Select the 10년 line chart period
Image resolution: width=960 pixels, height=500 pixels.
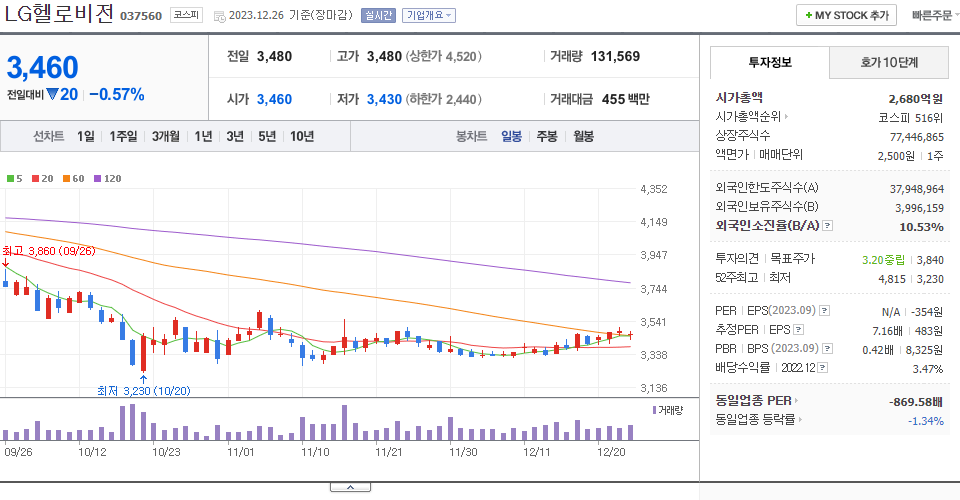tap(302, 136)
